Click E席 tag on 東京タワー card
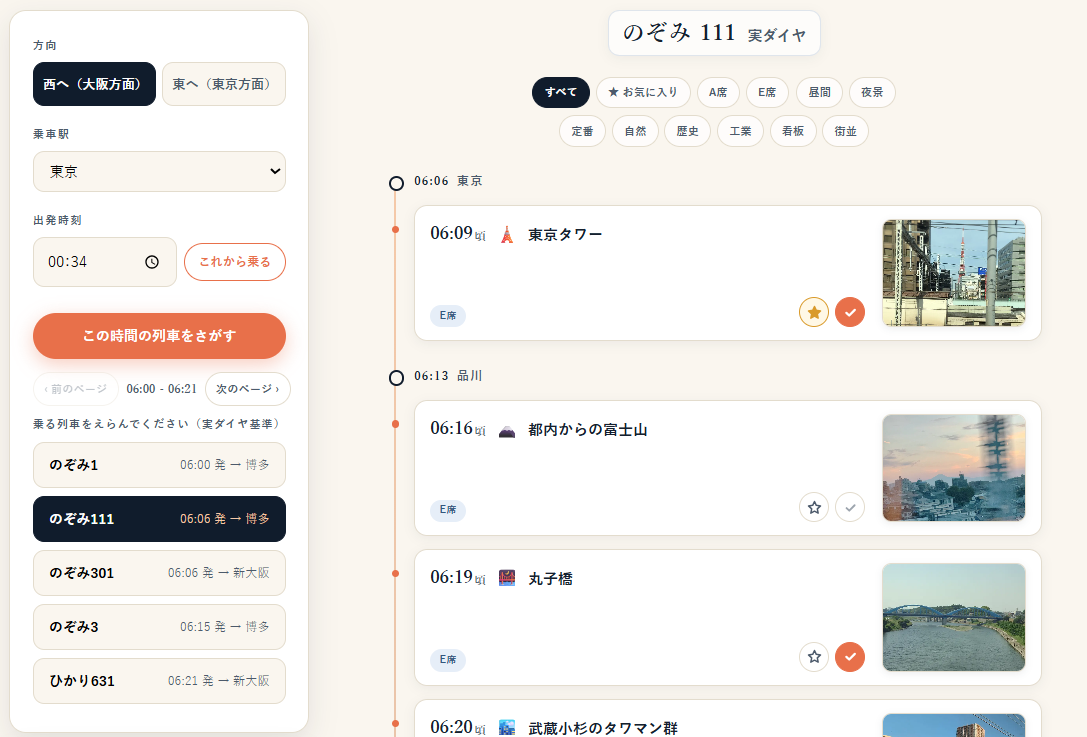Image resolution: width=1087 pixels, height=737 pixels. [448, 315]
